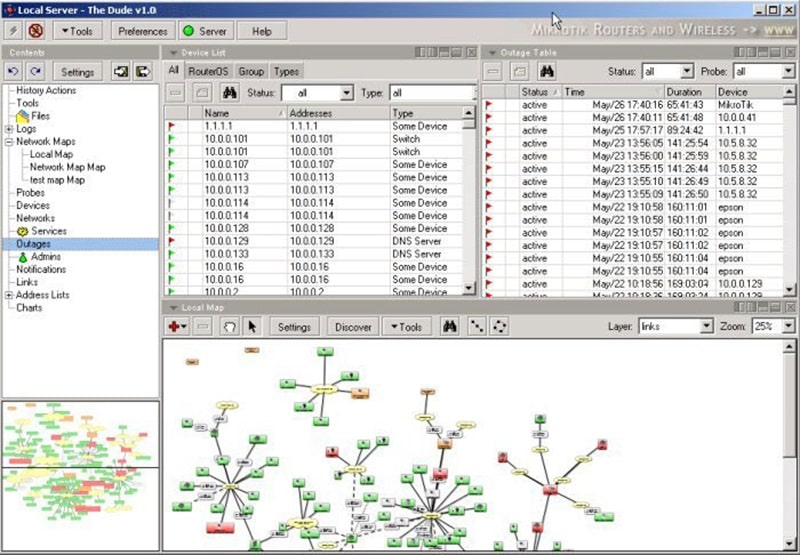Switch to the RouterOS tab

coord(208,71)
